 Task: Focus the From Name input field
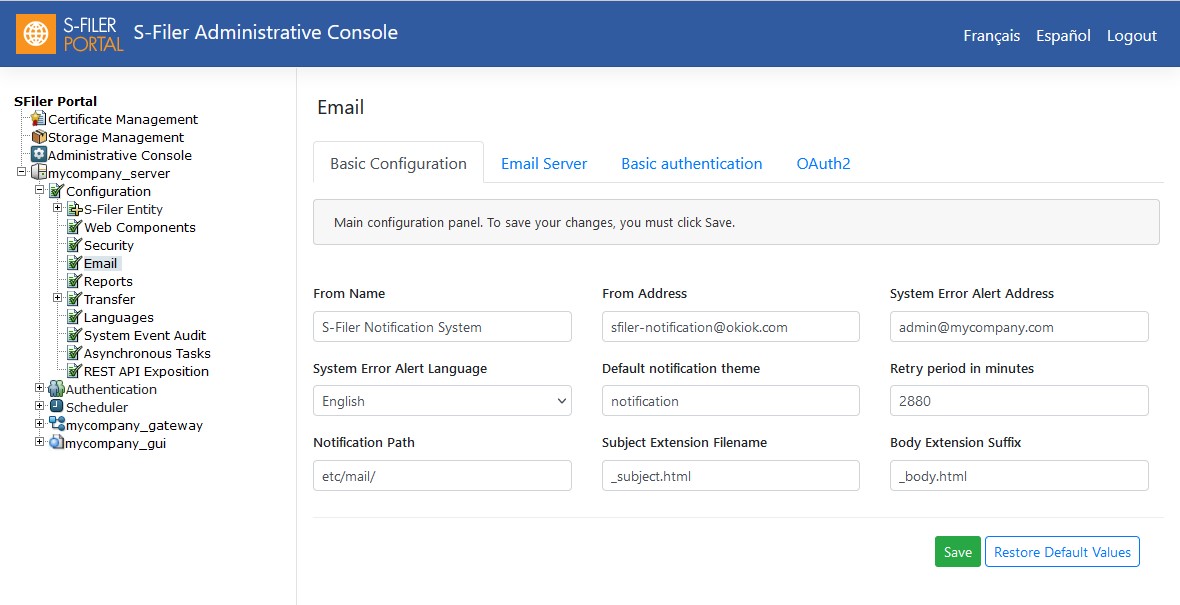click(442, 327)
